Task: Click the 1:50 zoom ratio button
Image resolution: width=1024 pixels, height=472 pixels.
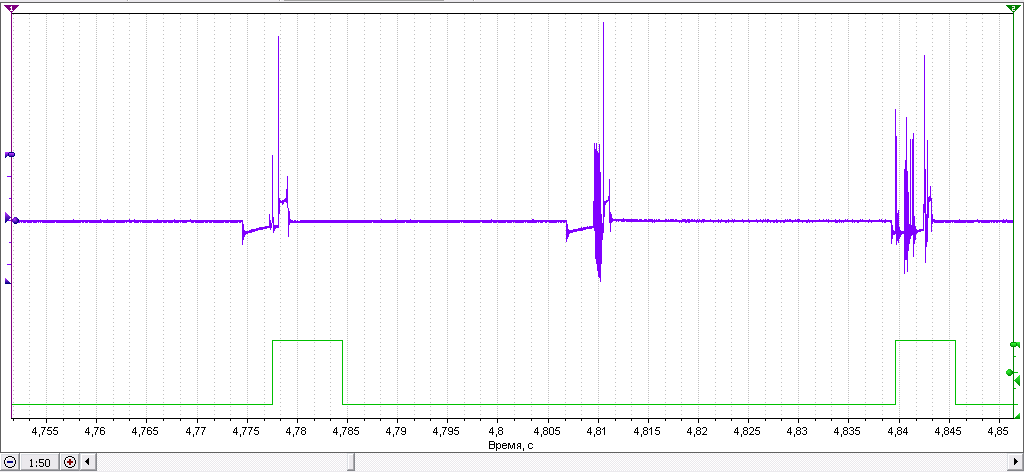Action: tap(40, 462)
